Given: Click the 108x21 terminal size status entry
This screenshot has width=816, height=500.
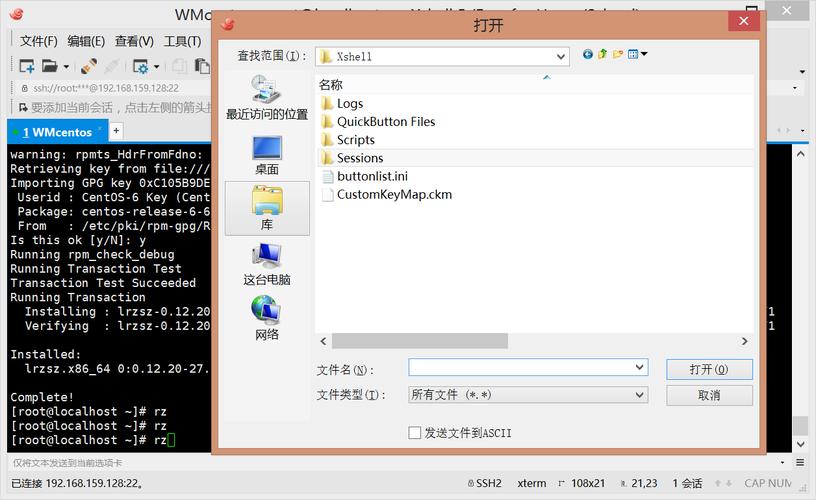Looking at the screenshot, I should pyautogui.click(x=582, y=483).
